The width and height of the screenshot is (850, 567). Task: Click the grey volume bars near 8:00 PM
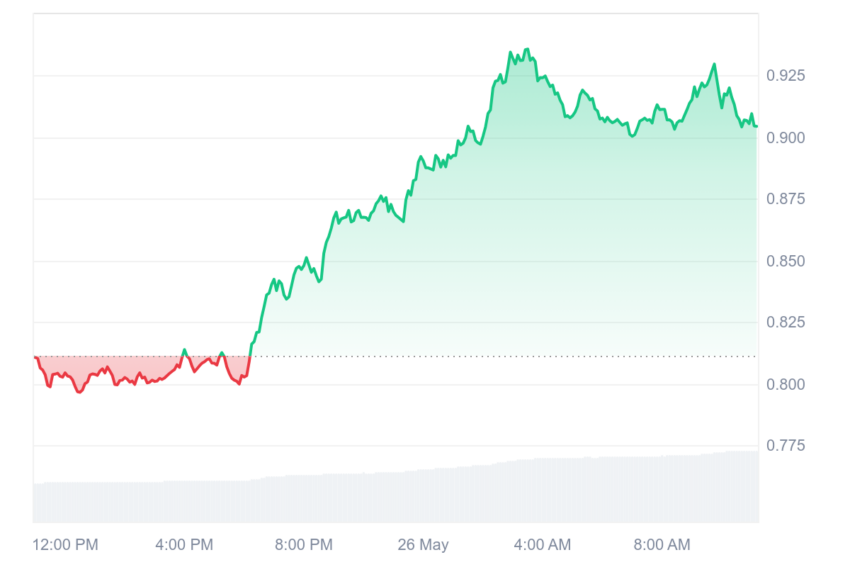click(304, 499)
